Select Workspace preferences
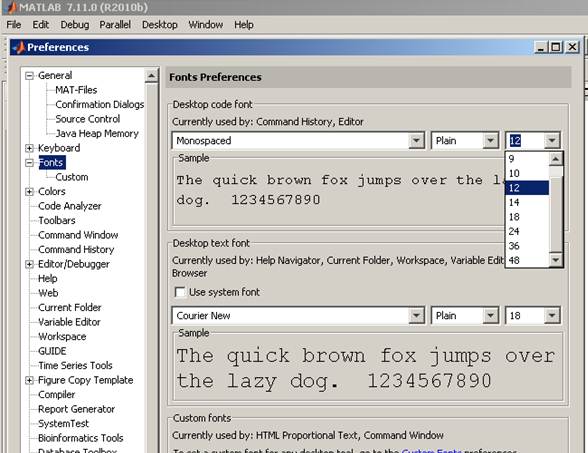This screenshot has width=588, height=453. point(62,337)
